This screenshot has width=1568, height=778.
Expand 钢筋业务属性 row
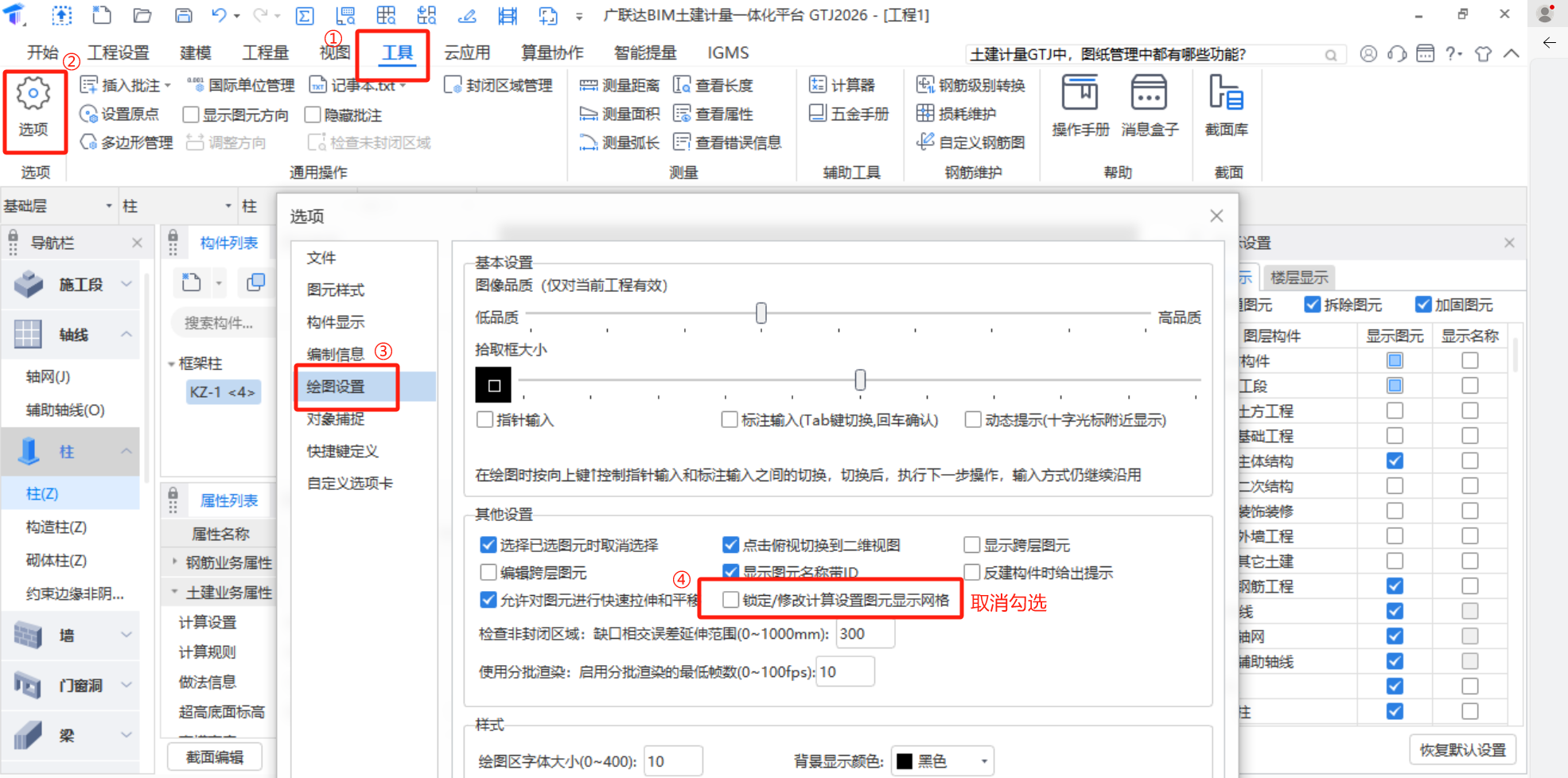point(175,562)
